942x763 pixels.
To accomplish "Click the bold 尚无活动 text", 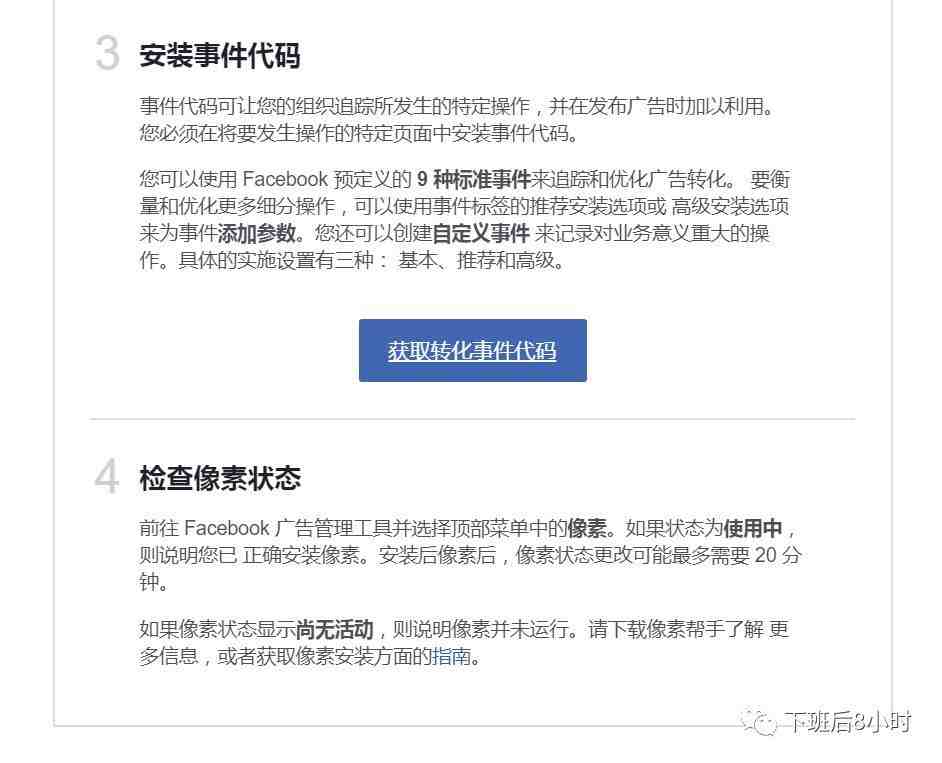I will (335, 630).
